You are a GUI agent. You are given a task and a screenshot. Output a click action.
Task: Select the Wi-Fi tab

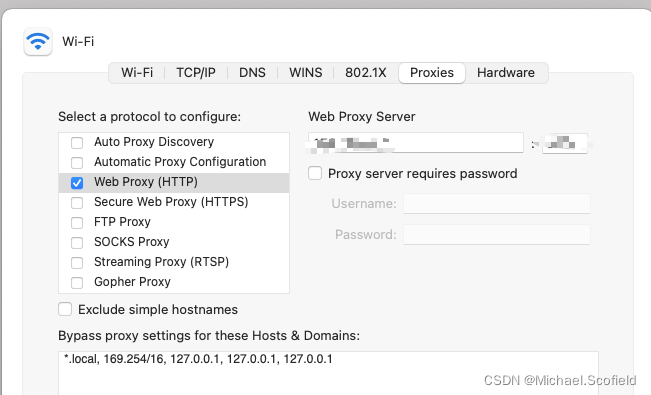[x=137, y=73]
